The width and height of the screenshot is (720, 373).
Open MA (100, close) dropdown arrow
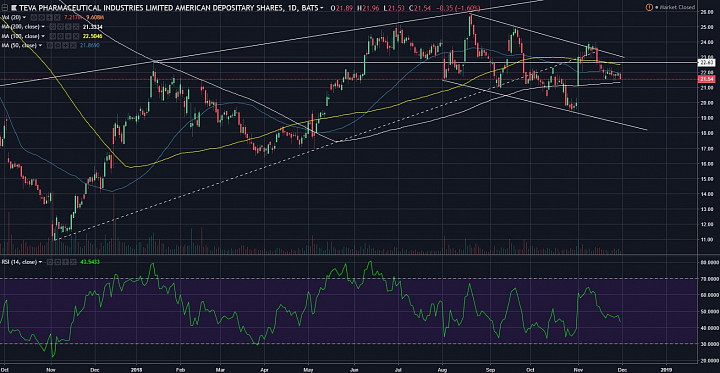tap(43, 36)
